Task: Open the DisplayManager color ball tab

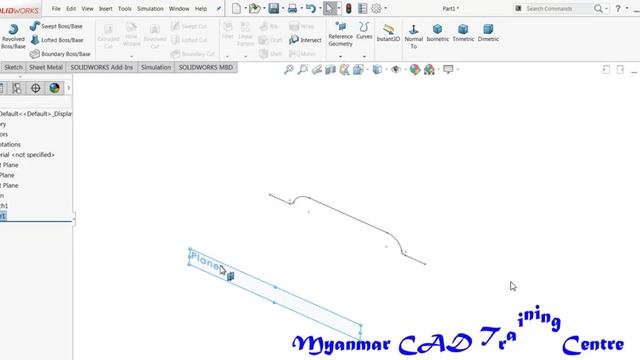Action: click(x=54, y=88)
